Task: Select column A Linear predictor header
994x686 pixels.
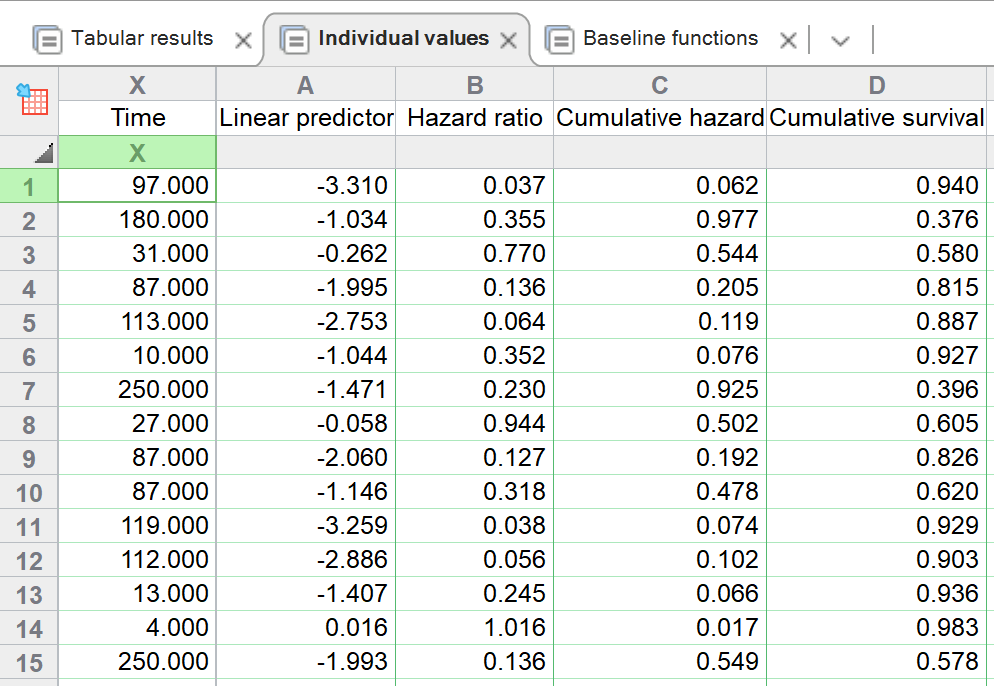Action: pyautogui.click(x=306, y=86)
